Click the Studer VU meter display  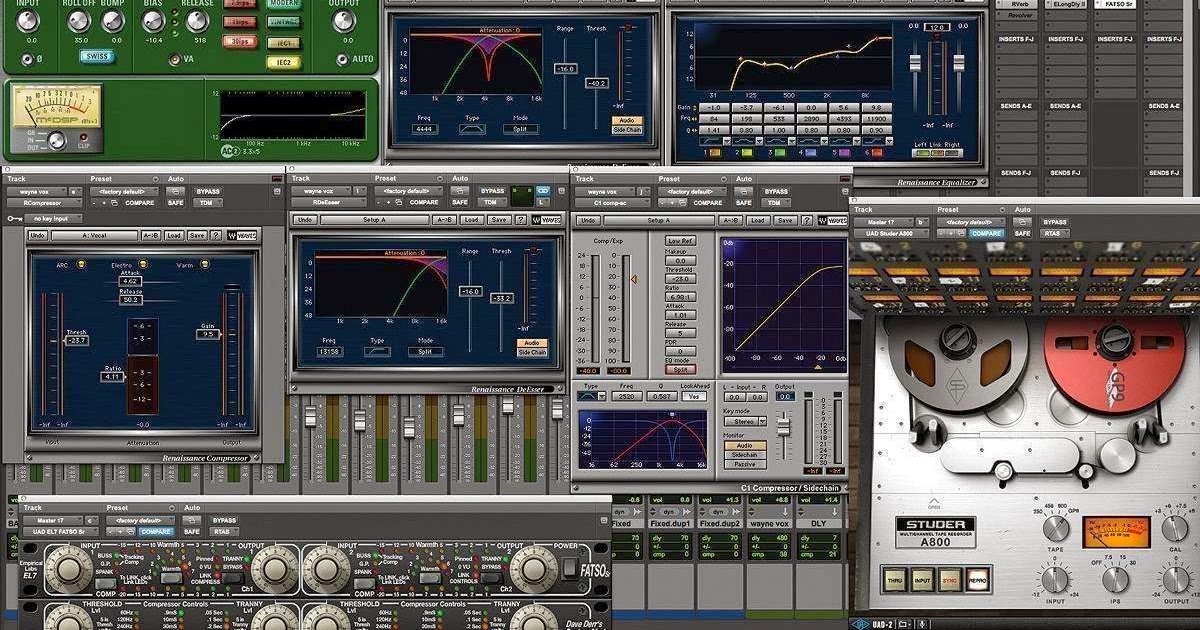[1116, 532]
